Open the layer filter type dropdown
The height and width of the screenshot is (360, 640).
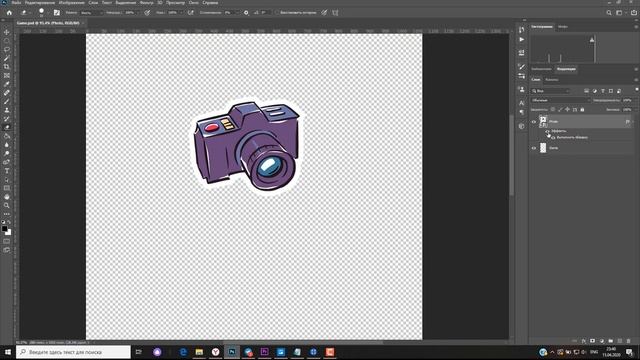pyautogui.click(x=550, y=91)
